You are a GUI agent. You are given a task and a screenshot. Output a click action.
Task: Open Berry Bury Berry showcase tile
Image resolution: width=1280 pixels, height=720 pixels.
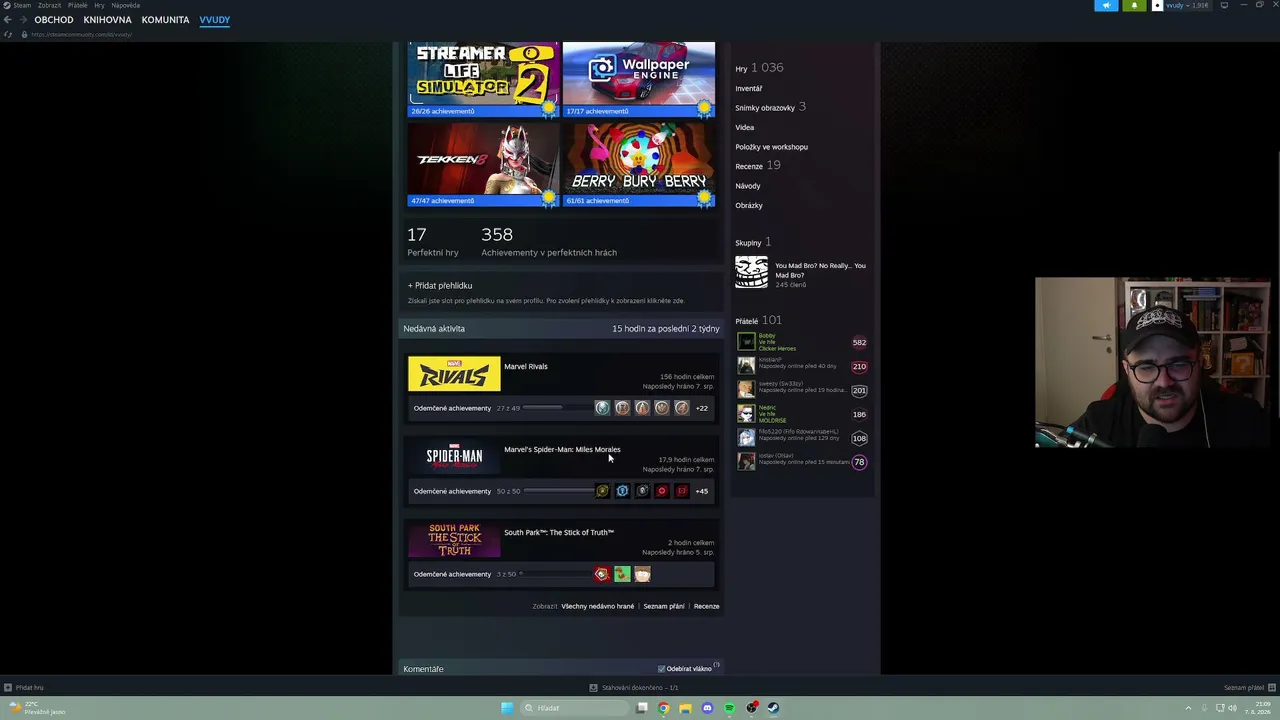click(x=639, y=164)
